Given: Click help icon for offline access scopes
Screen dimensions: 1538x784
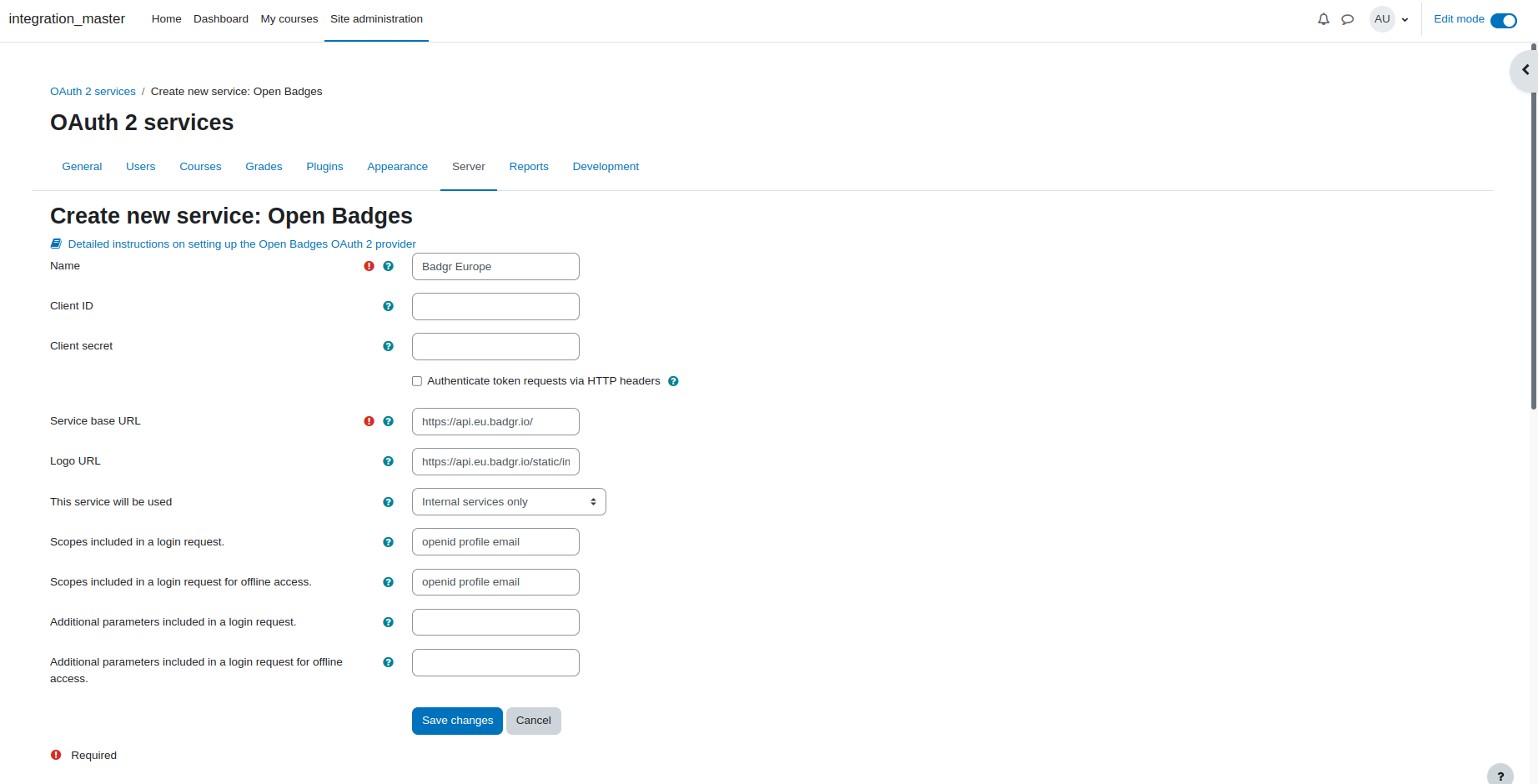Looking at the screenshot, I should 388,582.
